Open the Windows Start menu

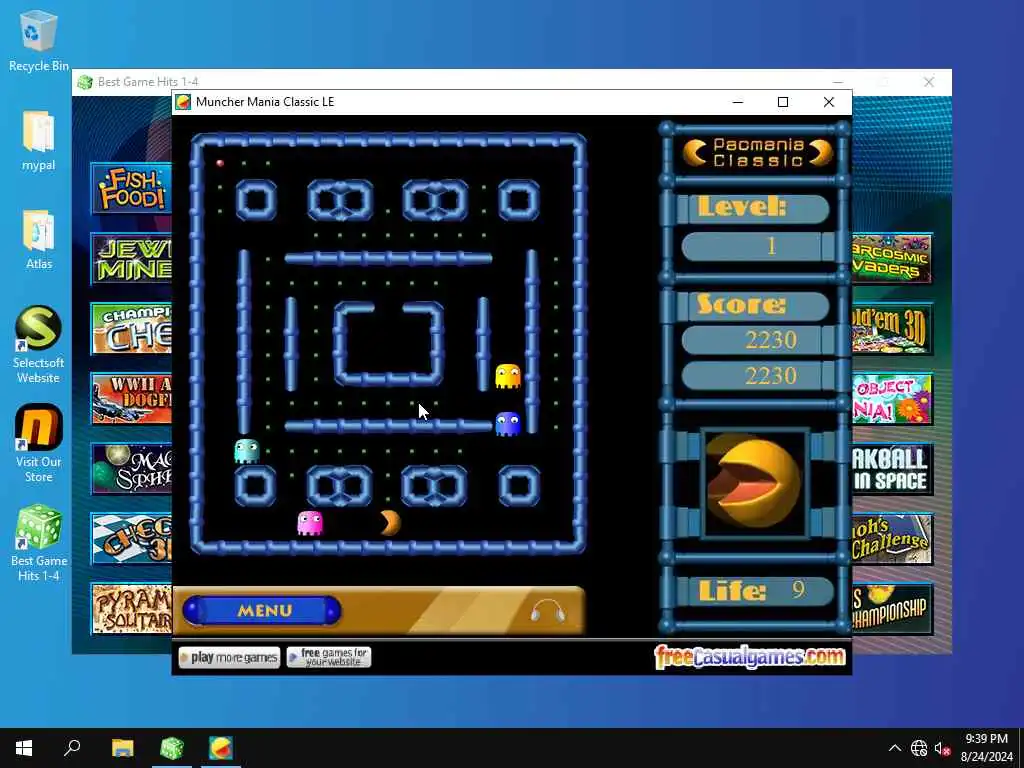pos(24,748)
